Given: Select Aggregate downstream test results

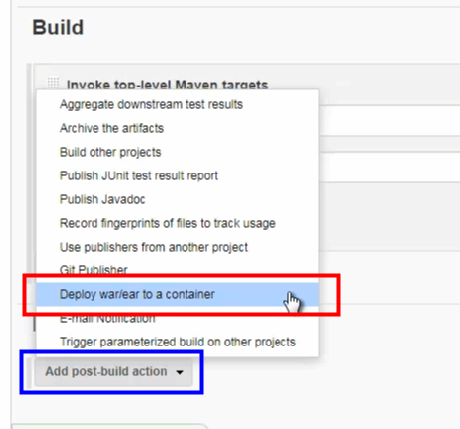Looking at the screenshot, I should [151, 104].
